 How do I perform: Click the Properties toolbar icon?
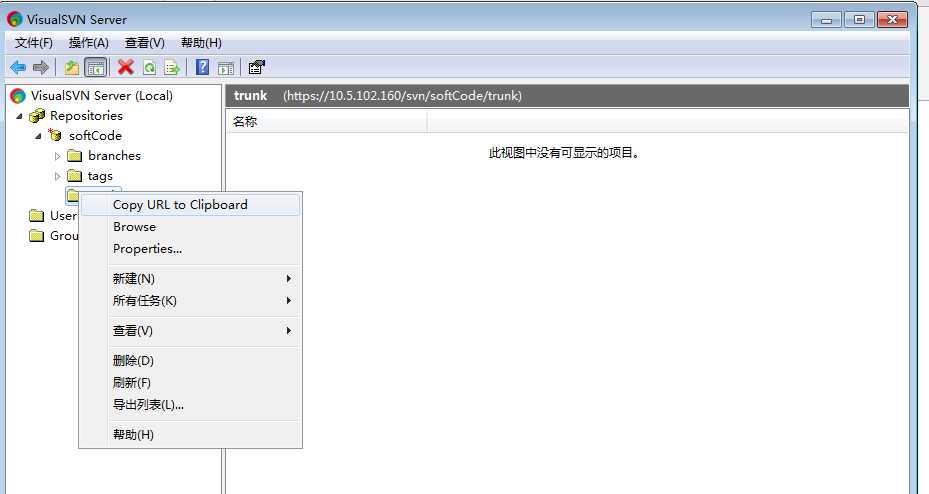257,67
